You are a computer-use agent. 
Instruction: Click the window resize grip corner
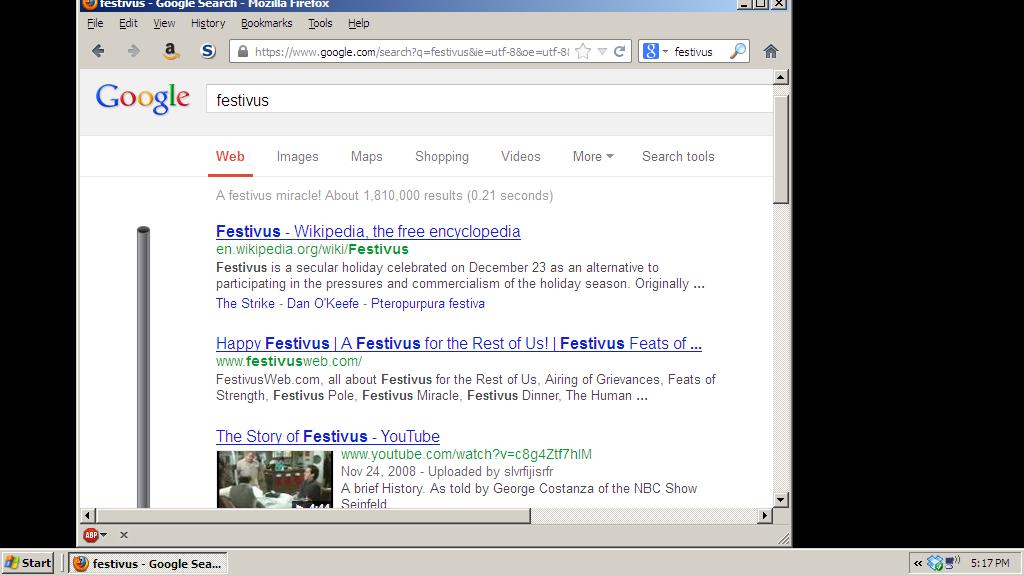click(x=784, y=538)
